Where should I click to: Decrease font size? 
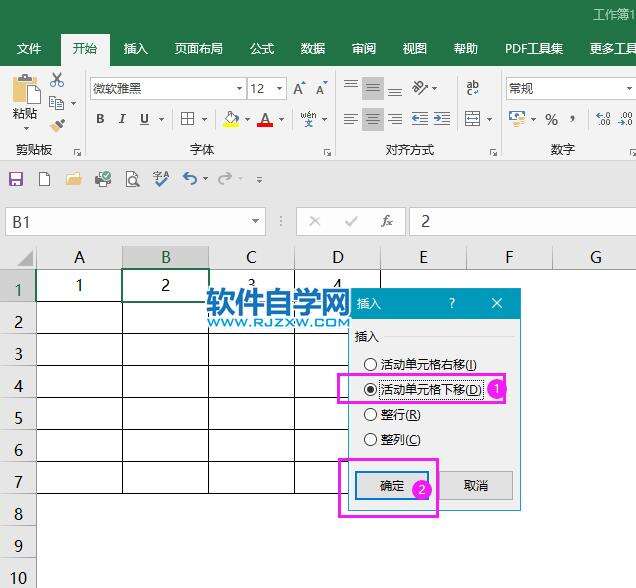tap(322, 88)
